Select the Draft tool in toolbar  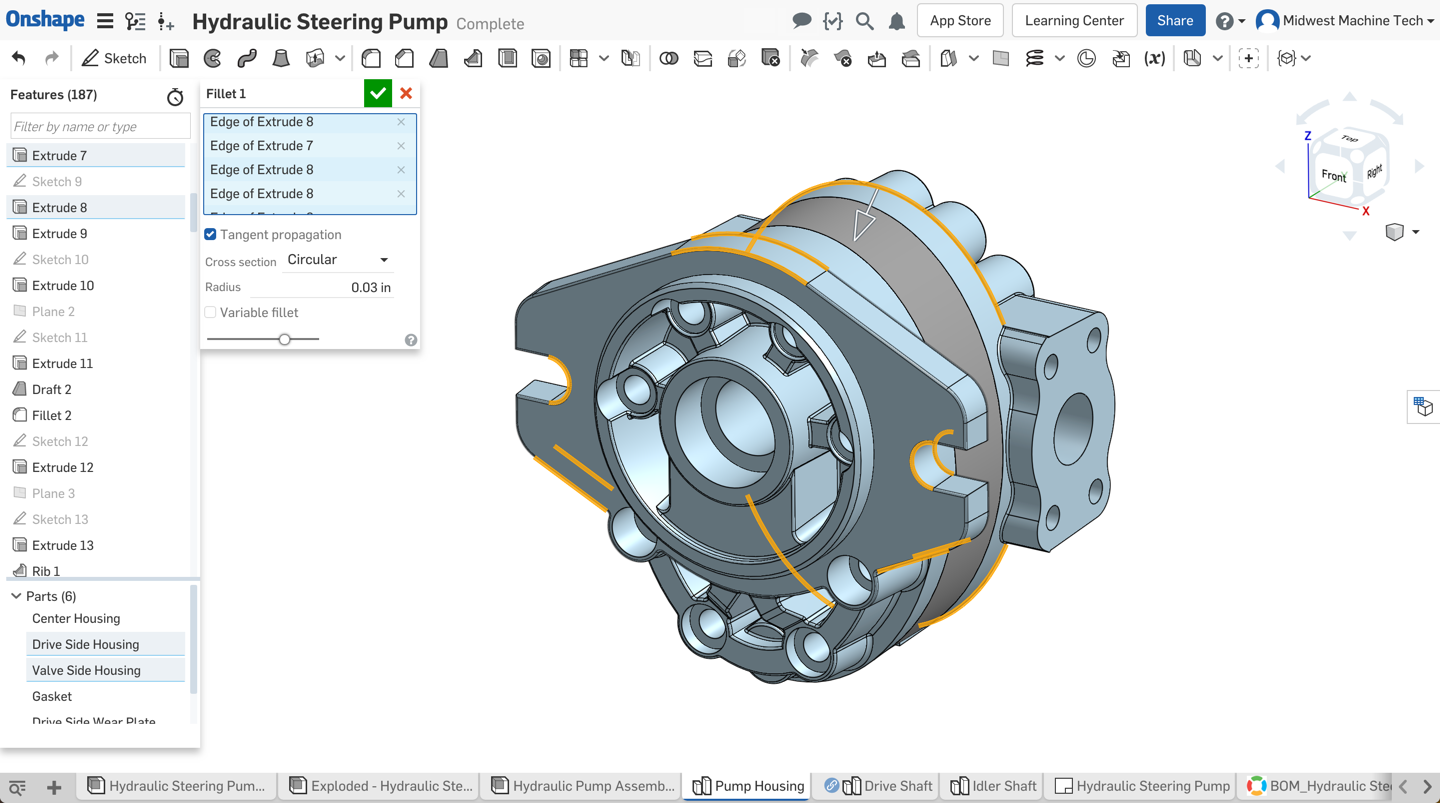point(439,58)
